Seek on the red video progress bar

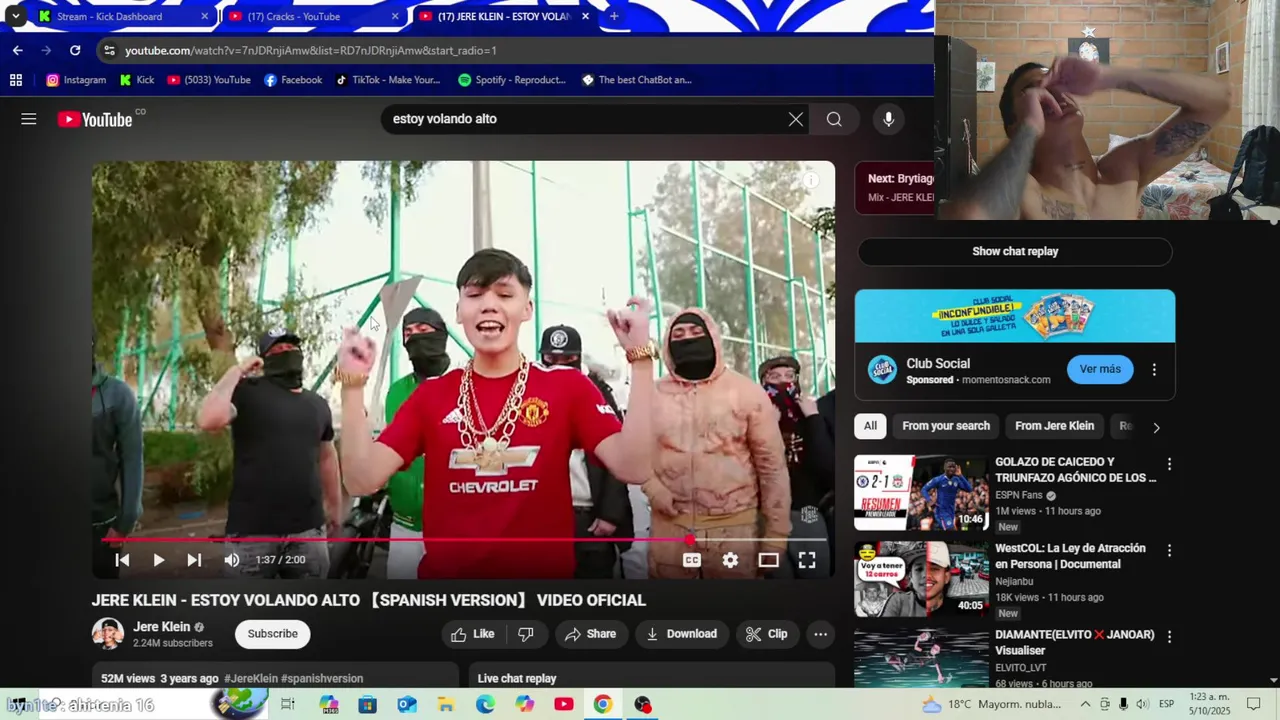463,540
